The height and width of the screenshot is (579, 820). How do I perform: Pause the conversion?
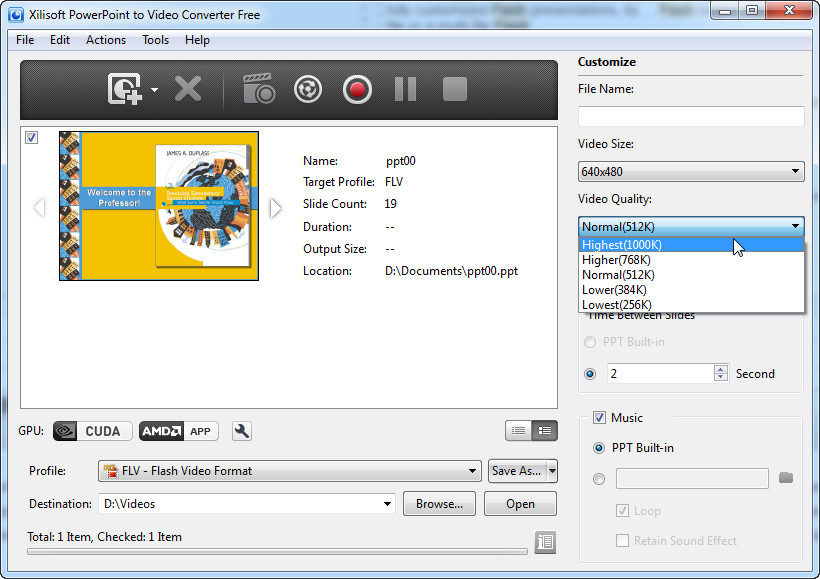click(405, 89)
